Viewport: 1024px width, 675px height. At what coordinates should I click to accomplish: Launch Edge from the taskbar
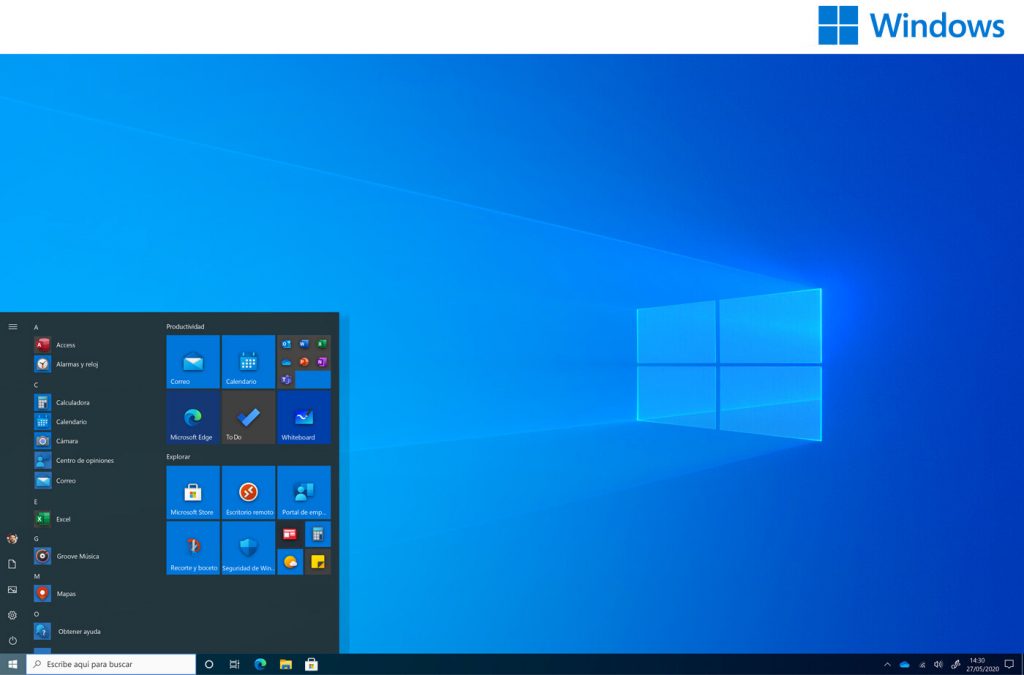pos(260,665)
